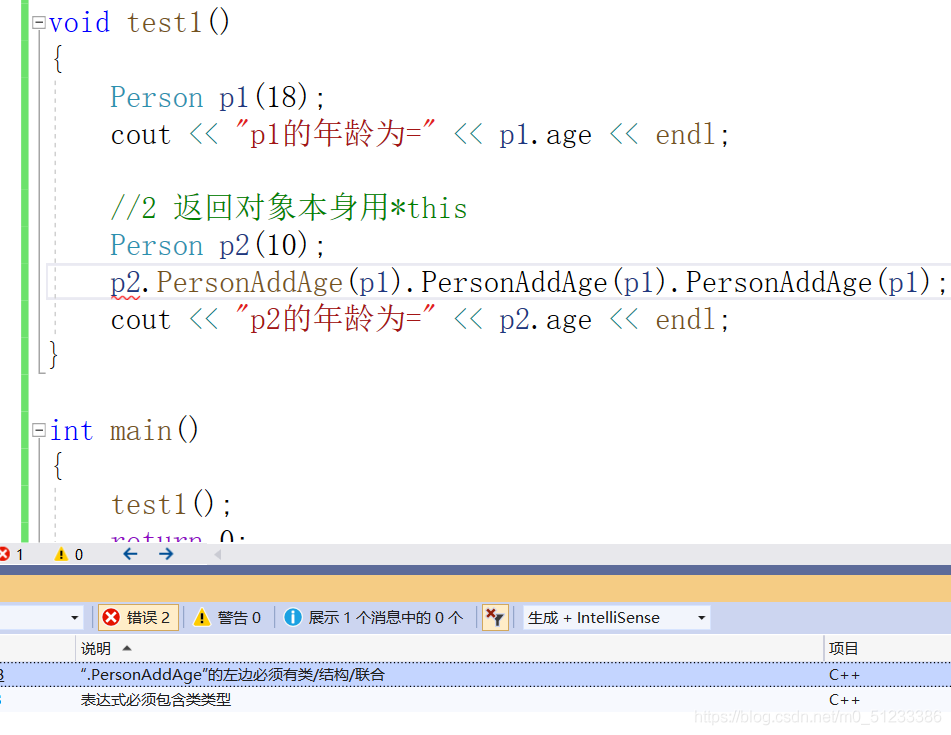Click the red error count indicator
This screenshot has width=951, height=735.
(12, 554)
